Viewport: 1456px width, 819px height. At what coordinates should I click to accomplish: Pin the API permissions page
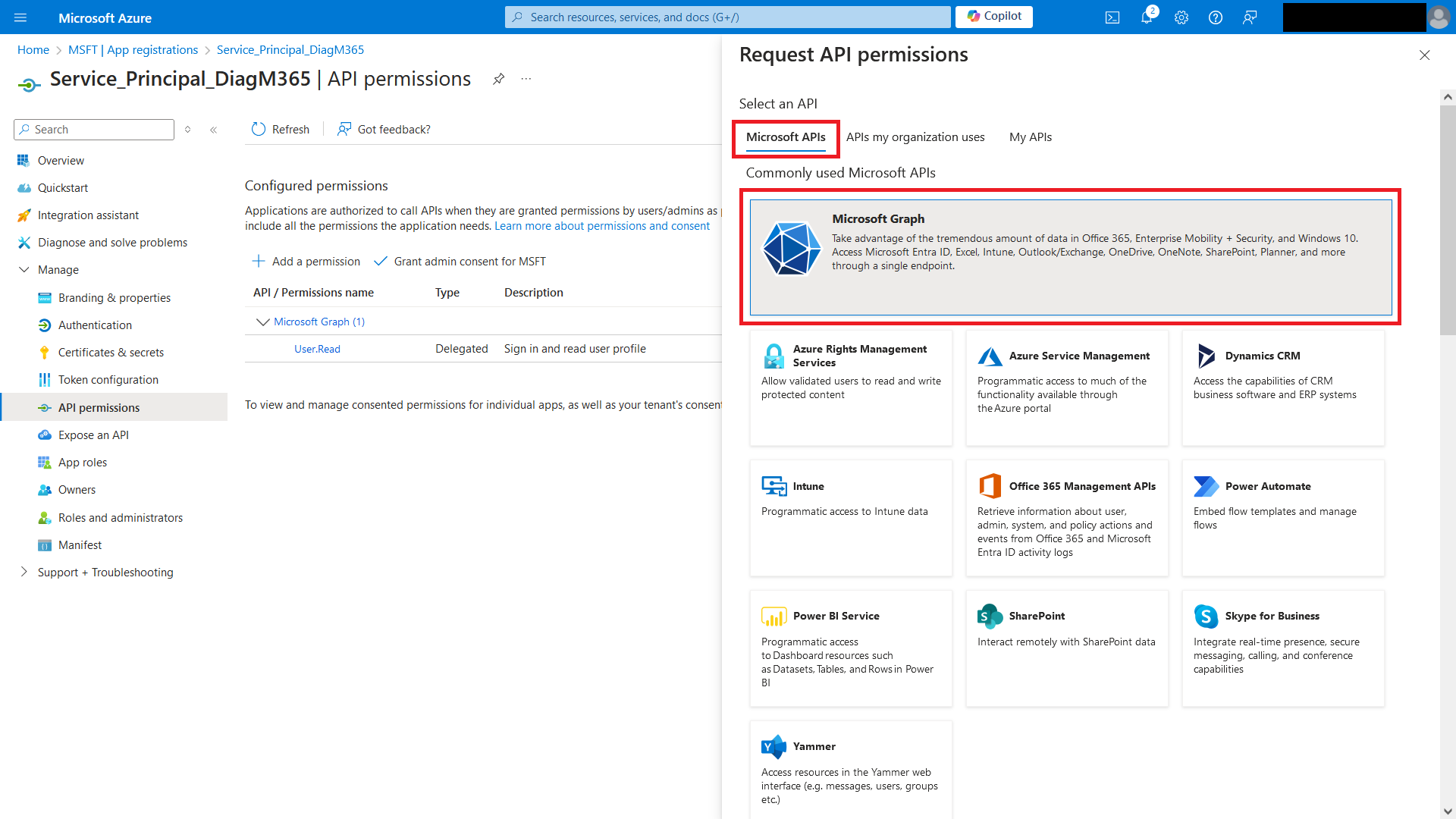click(x=498, y=79)
